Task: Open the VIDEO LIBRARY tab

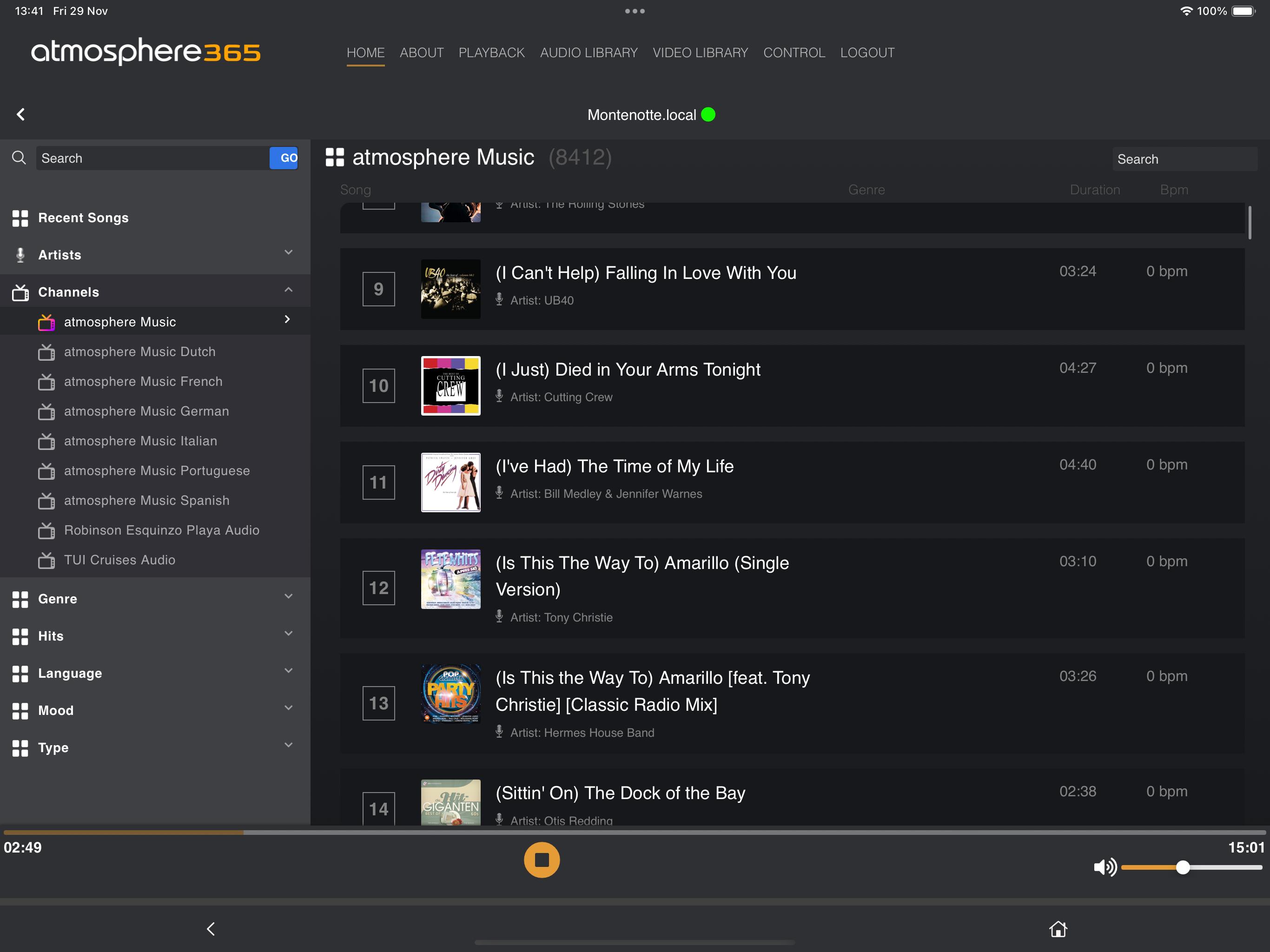Action: click(701, 53)
